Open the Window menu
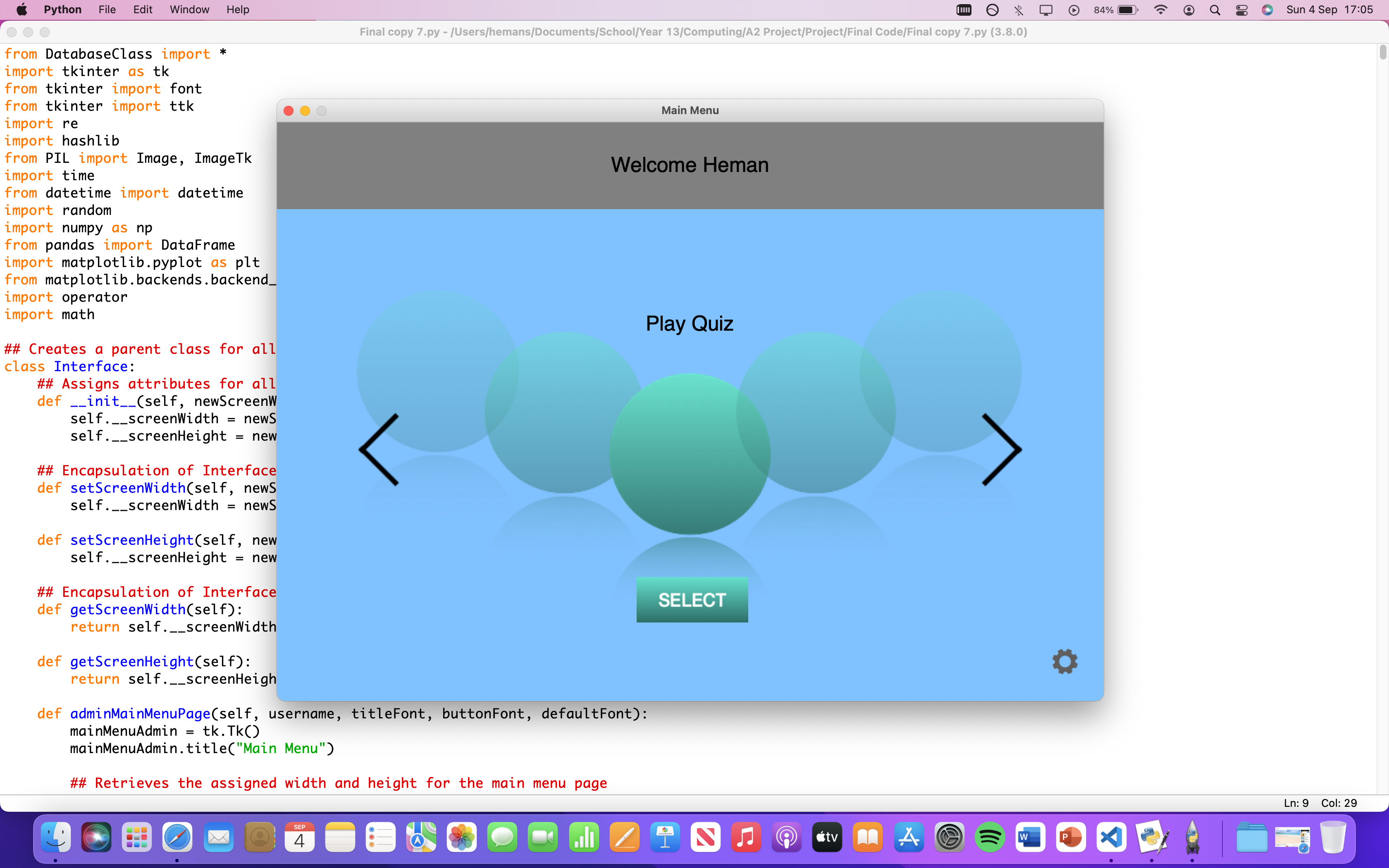Image resolution: width=1389 pixels, height=868 pixels. pos(189,10)
